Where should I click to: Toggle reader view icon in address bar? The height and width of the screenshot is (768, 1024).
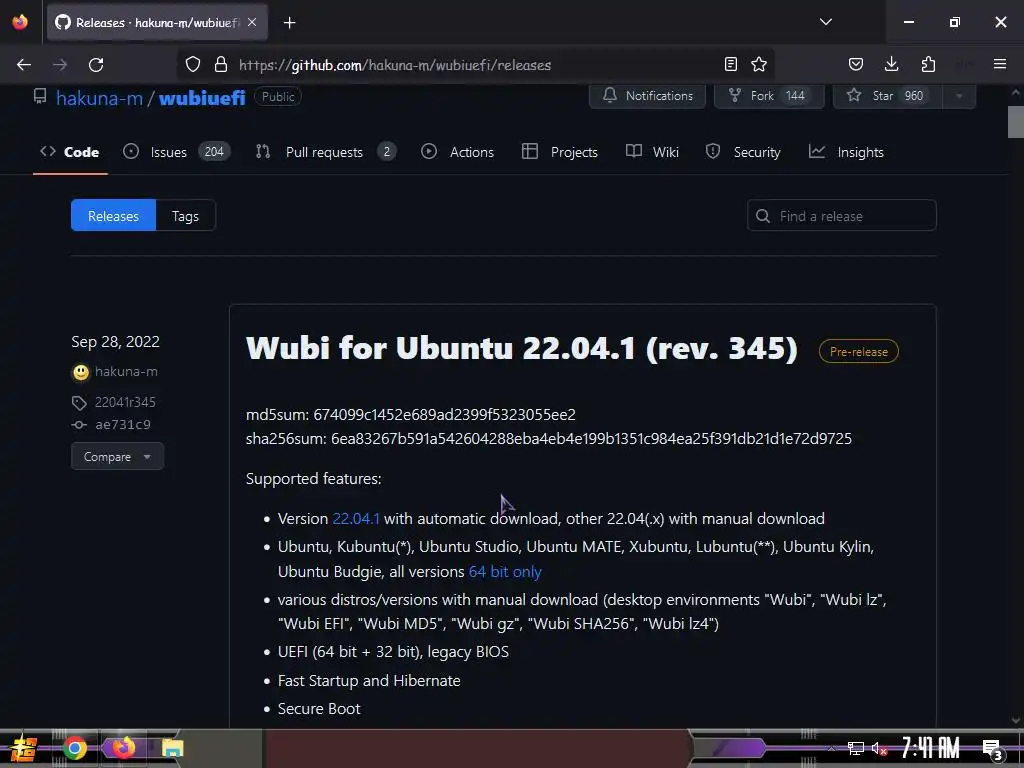click(x=731, y=64)
